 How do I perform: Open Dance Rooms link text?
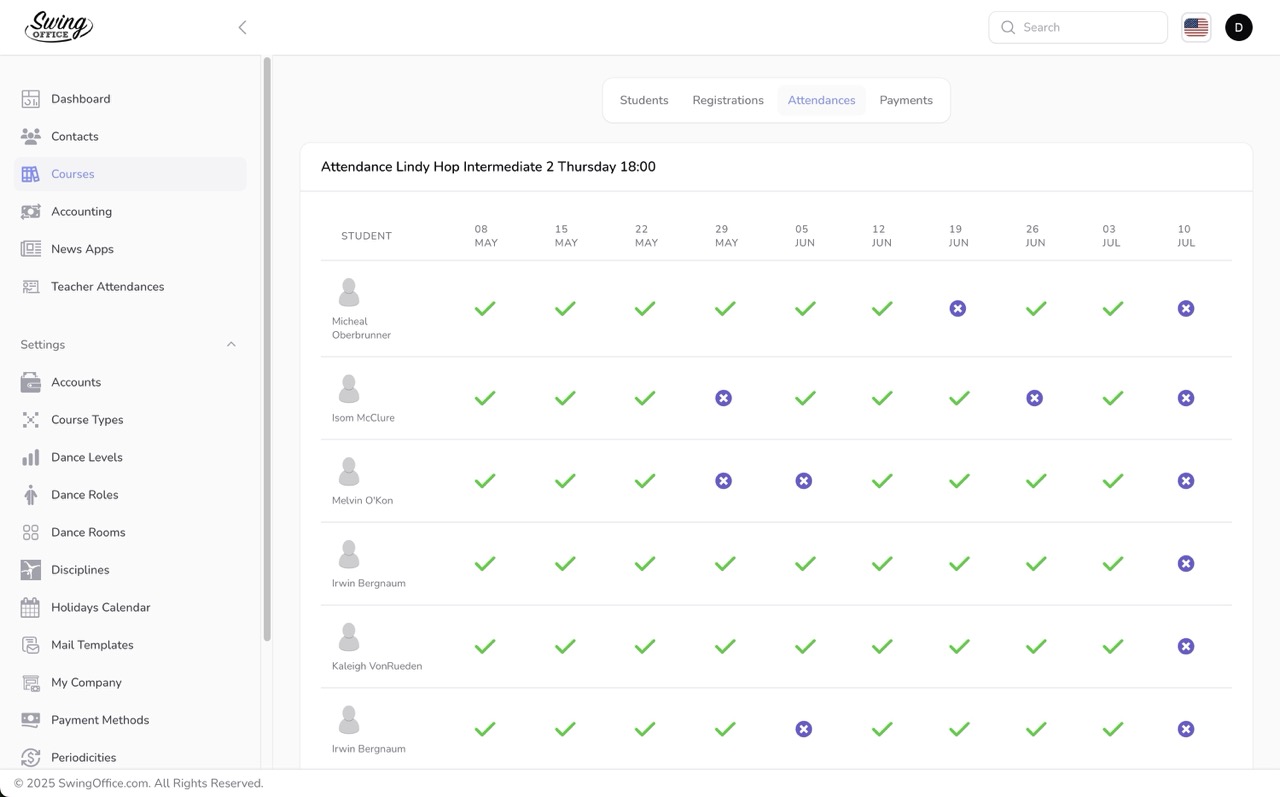pyautogui.click(x=88, y=532)
